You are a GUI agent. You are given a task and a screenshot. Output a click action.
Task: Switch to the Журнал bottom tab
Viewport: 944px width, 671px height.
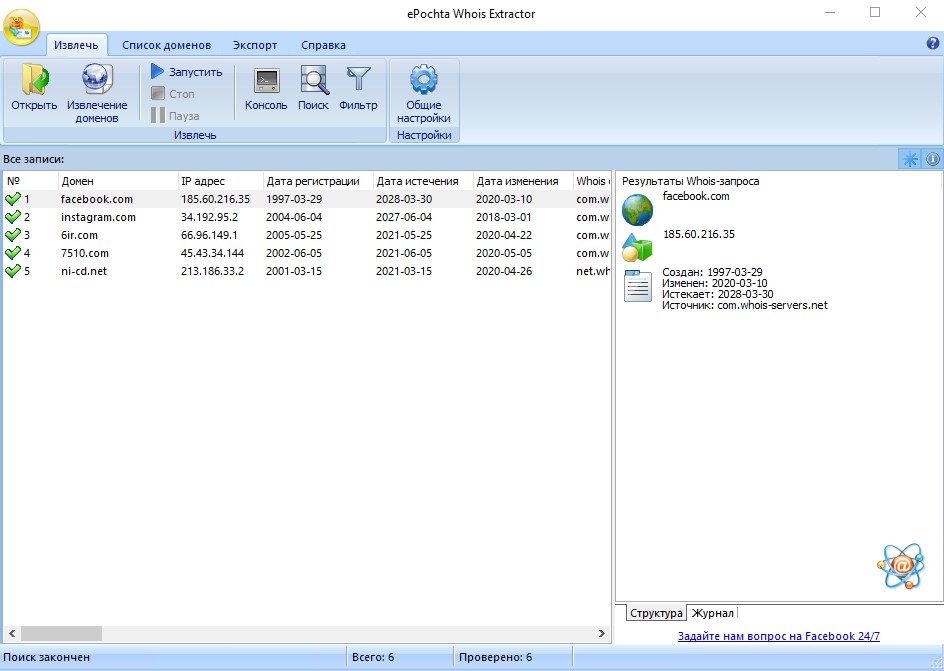712,613
